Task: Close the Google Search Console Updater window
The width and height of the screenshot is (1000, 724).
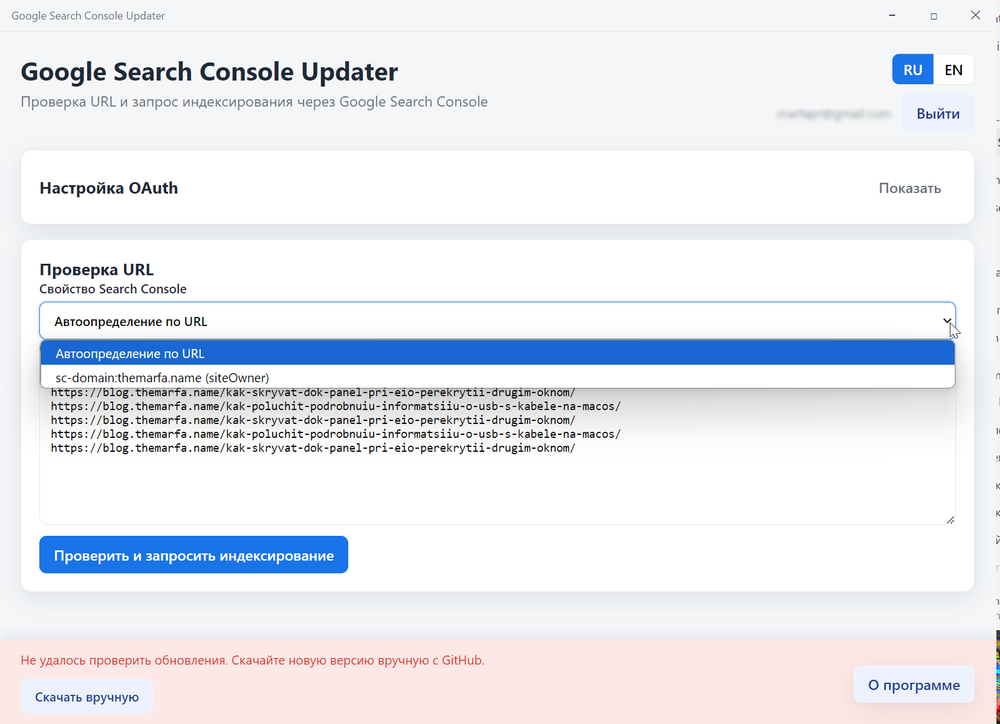Action: (975, 15)
